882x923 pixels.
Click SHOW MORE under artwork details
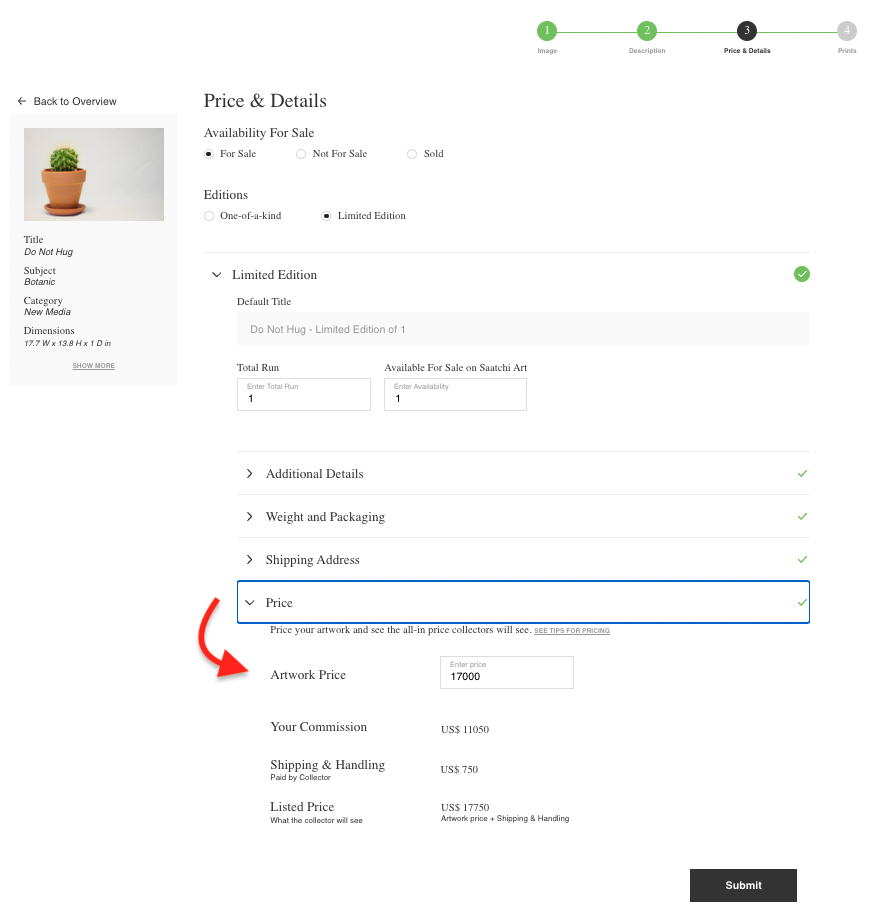click(x=94, y=366)
